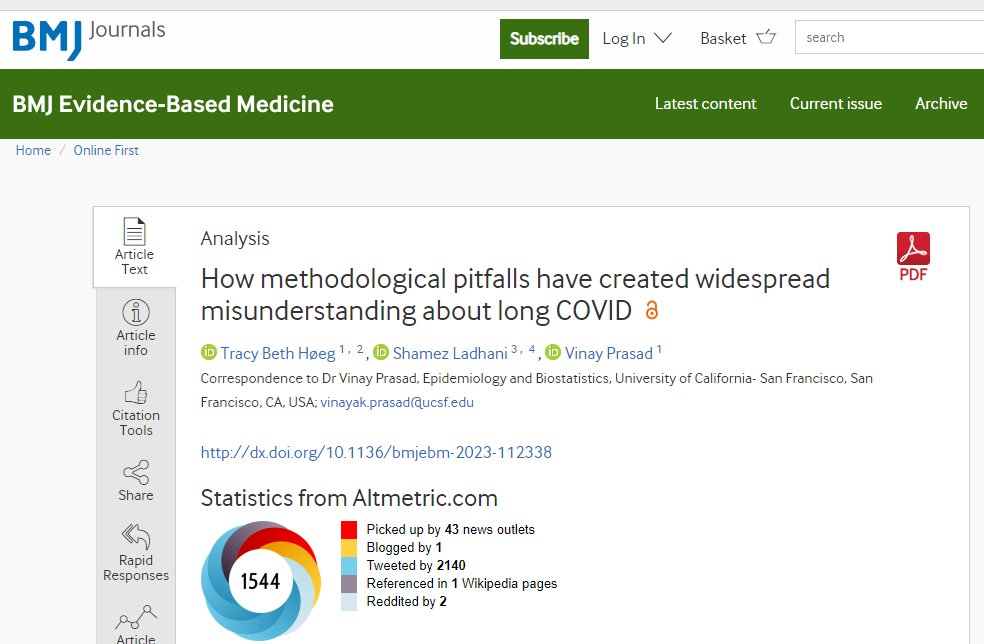Click the open access lock icon
This screenshot has width=984, height=644.
tap(652, 311)
